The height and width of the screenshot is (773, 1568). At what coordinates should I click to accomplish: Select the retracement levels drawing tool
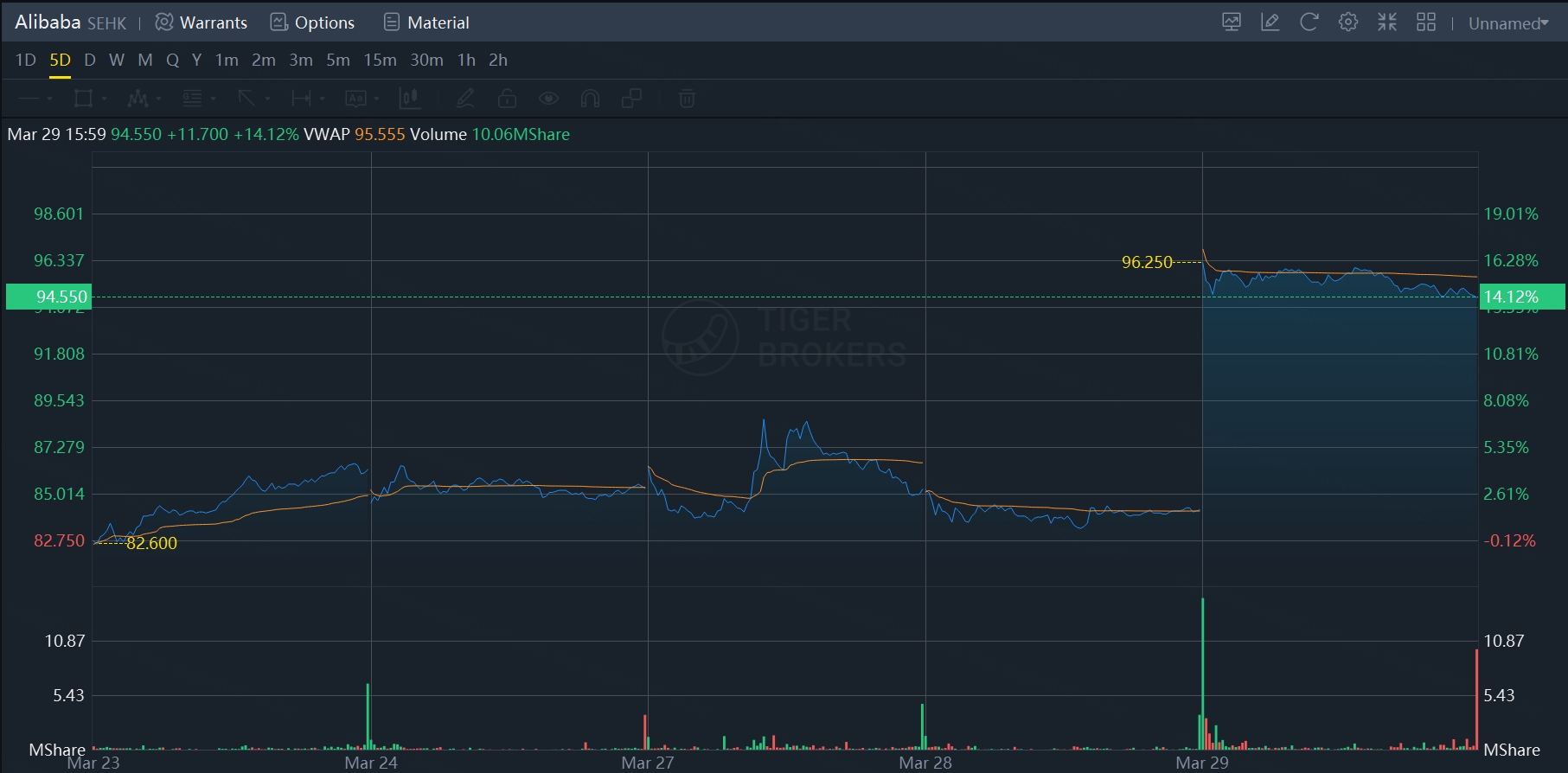(x=192, y=99)
